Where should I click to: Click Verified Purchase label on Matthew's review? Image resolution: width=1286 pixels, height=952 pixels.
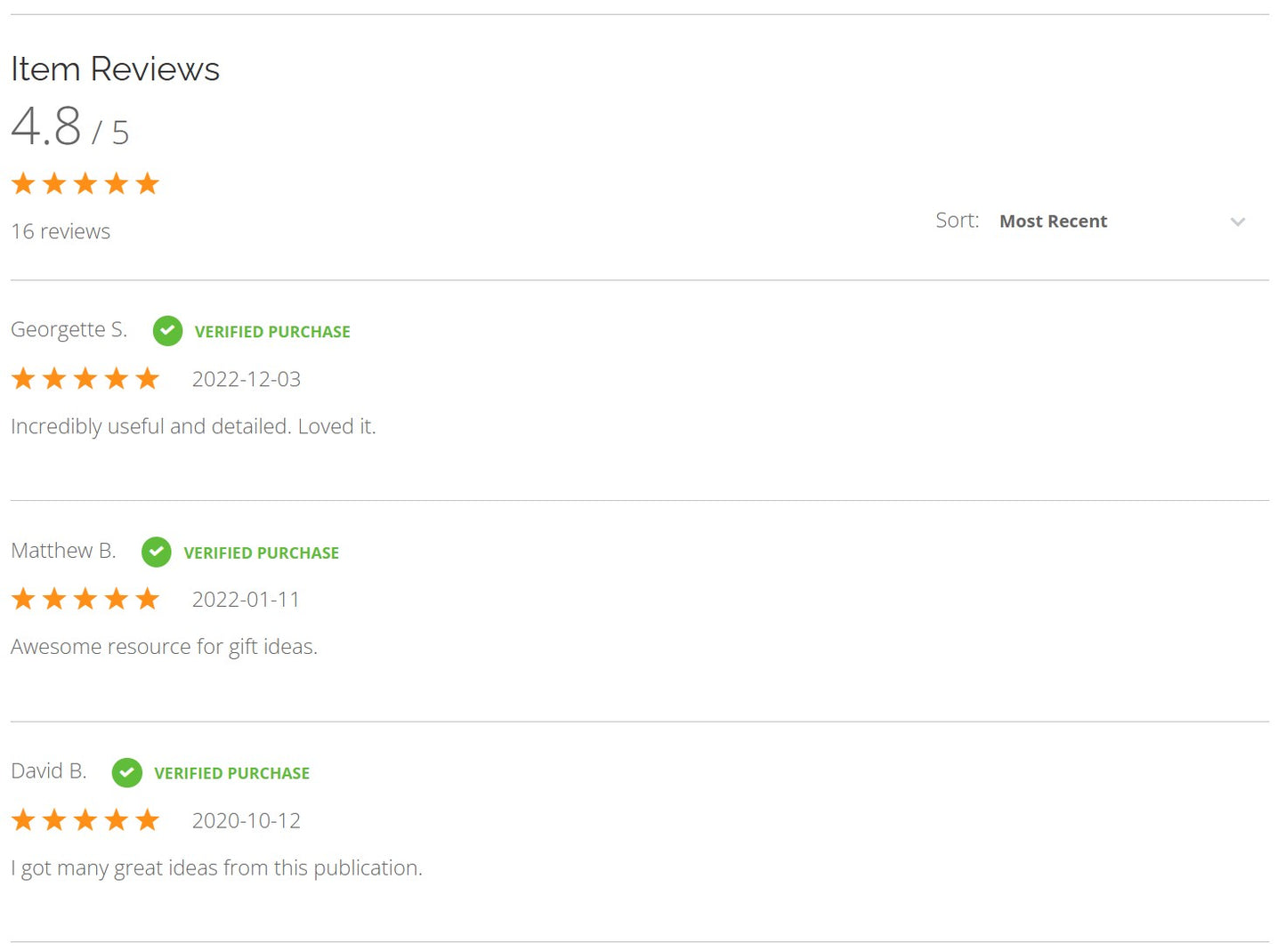pos(261,553)
